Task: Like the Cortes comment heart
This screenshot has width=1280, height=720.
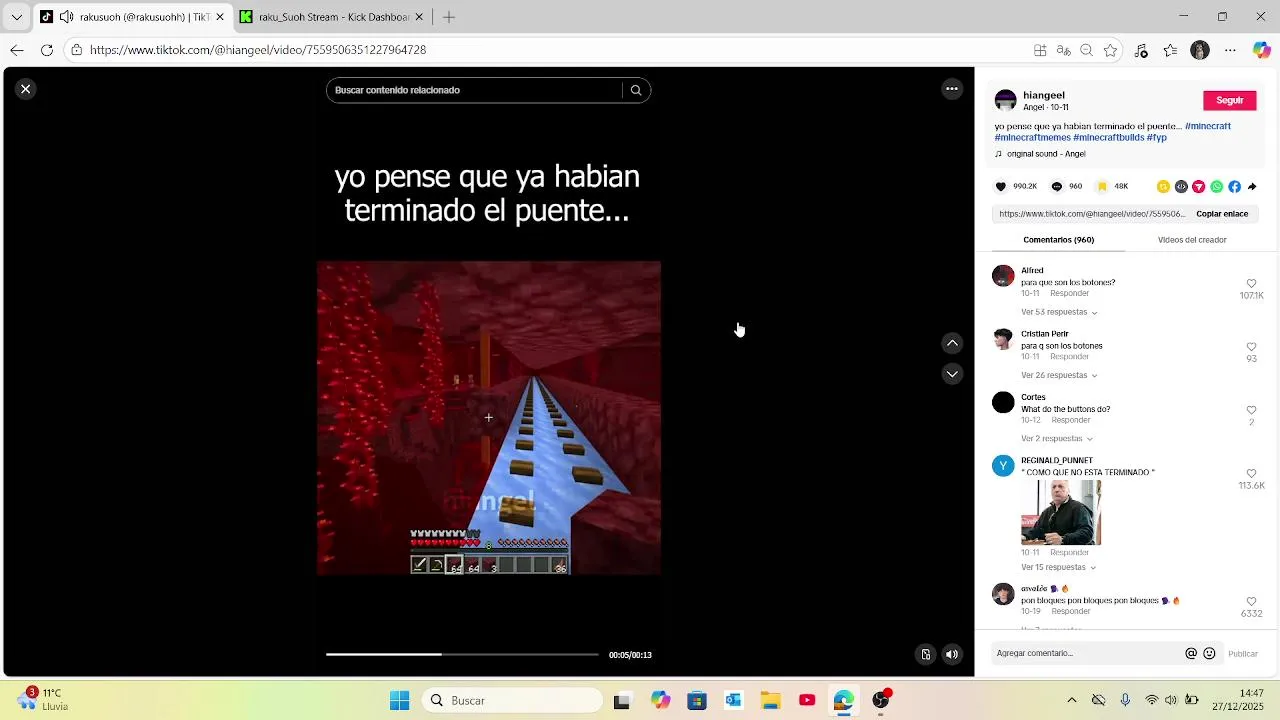Action: (x=1251, y=411)
